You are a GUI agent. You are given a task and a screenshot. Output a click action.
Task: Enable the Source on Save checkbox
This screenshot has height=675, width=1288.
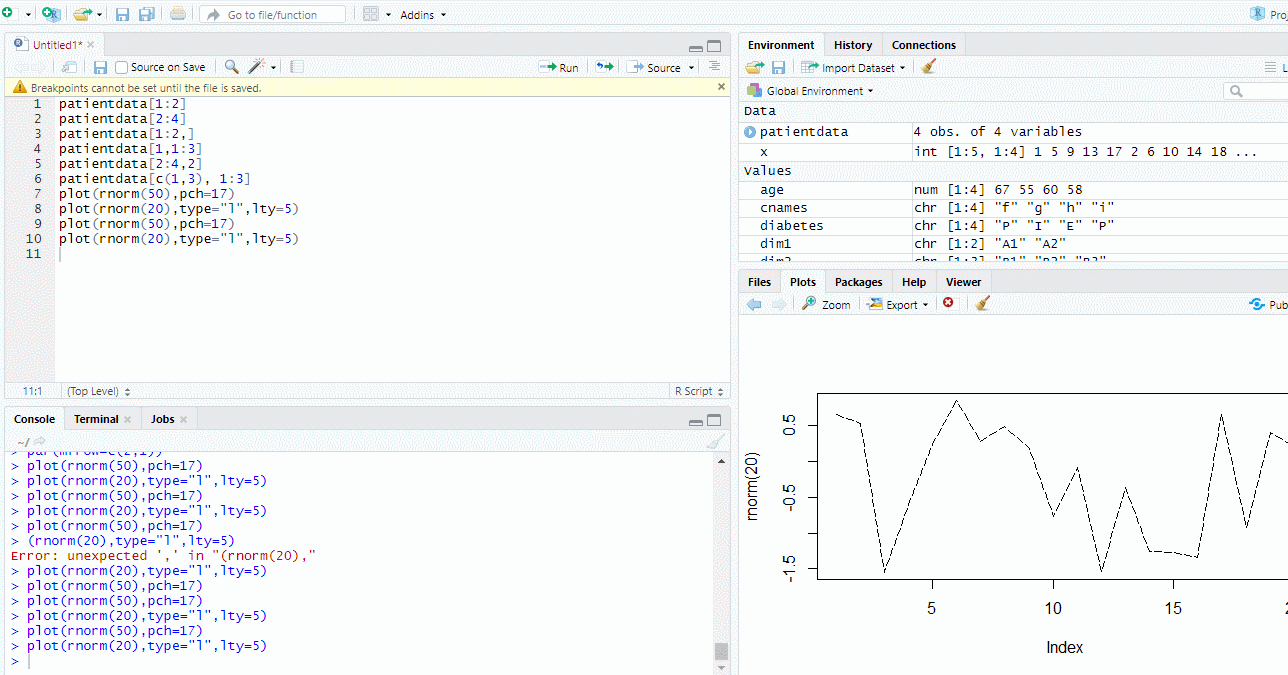[122, 67]
